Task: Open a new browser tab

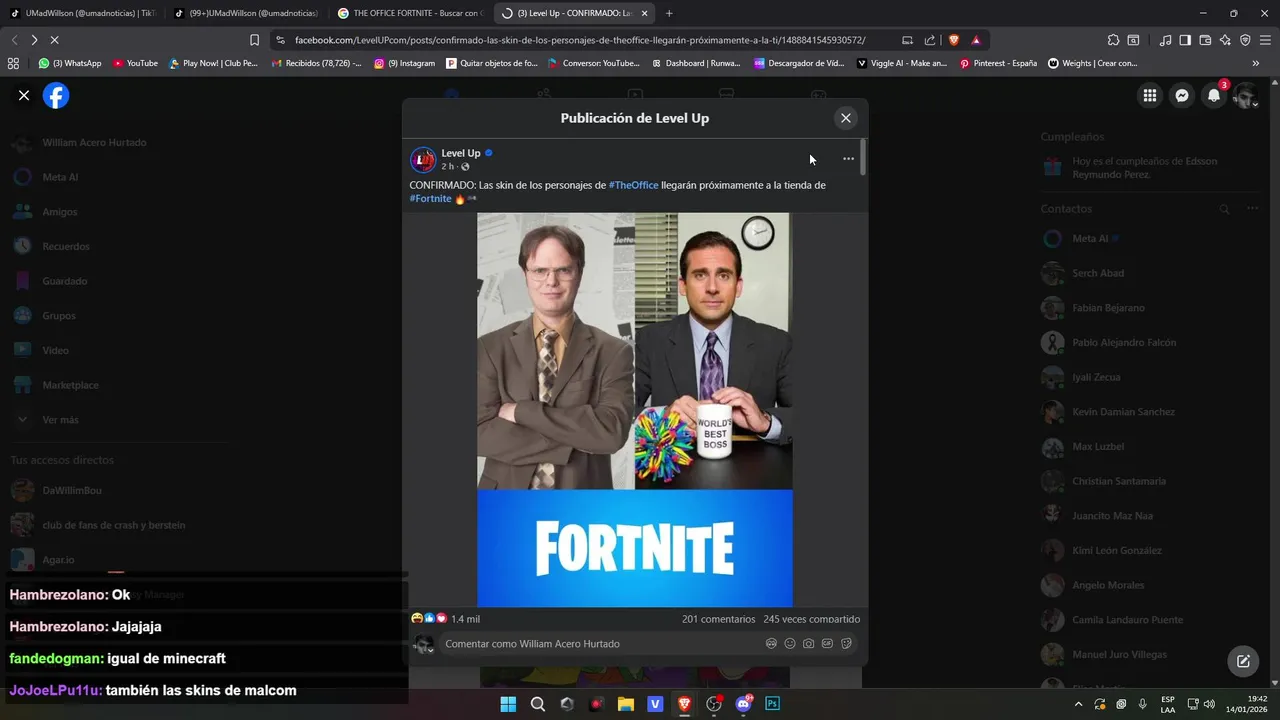Action: tap(669, 13)
